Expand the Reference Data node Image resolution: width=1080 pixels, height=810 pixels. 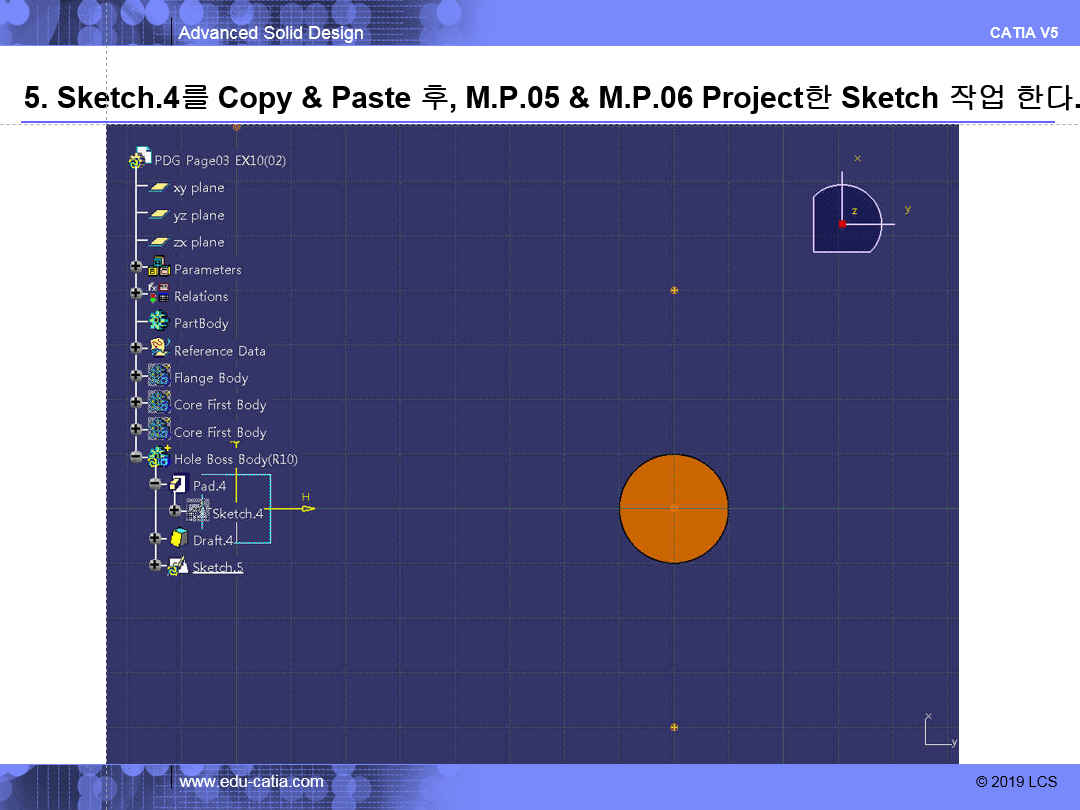(136, 350)
